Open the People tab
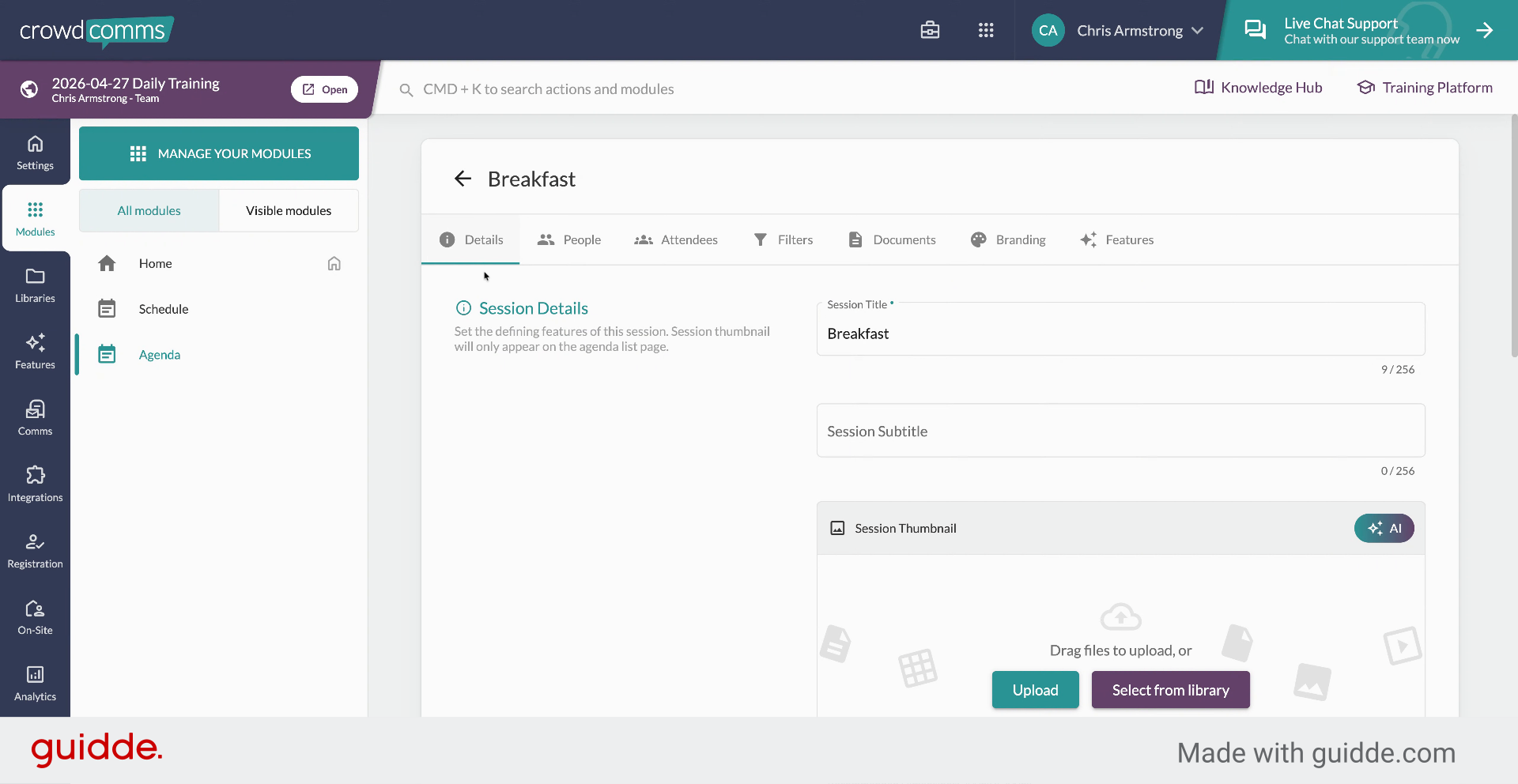Viewport: 1518px width, 784px height. [569, 239]
